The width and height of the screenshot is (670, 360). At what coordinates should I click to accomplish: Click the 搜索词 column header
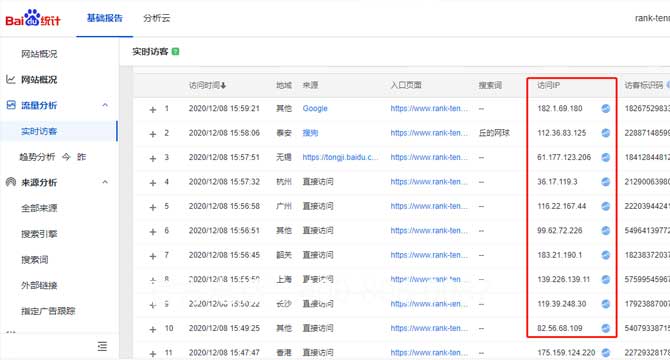coord(490,85)
